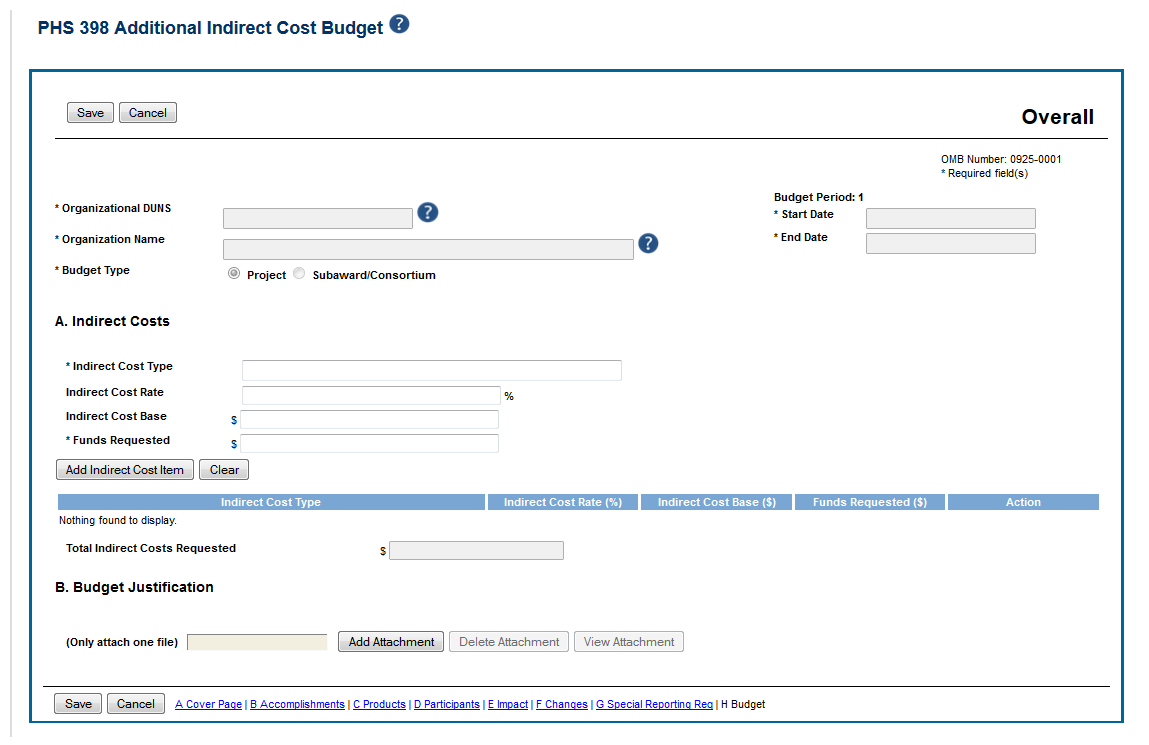Click the top Cancel button

[148, 113]
